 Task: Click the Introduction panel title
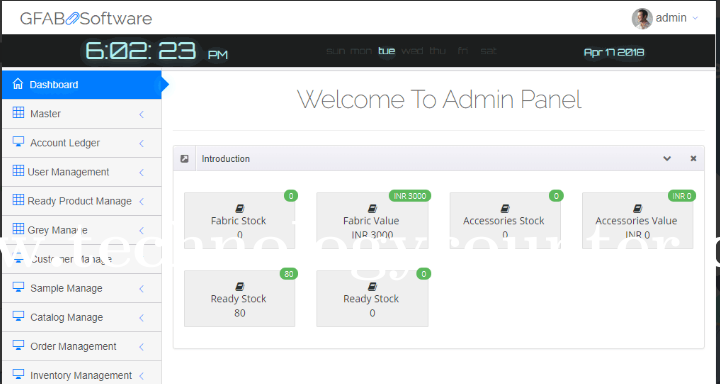point(226,159)
